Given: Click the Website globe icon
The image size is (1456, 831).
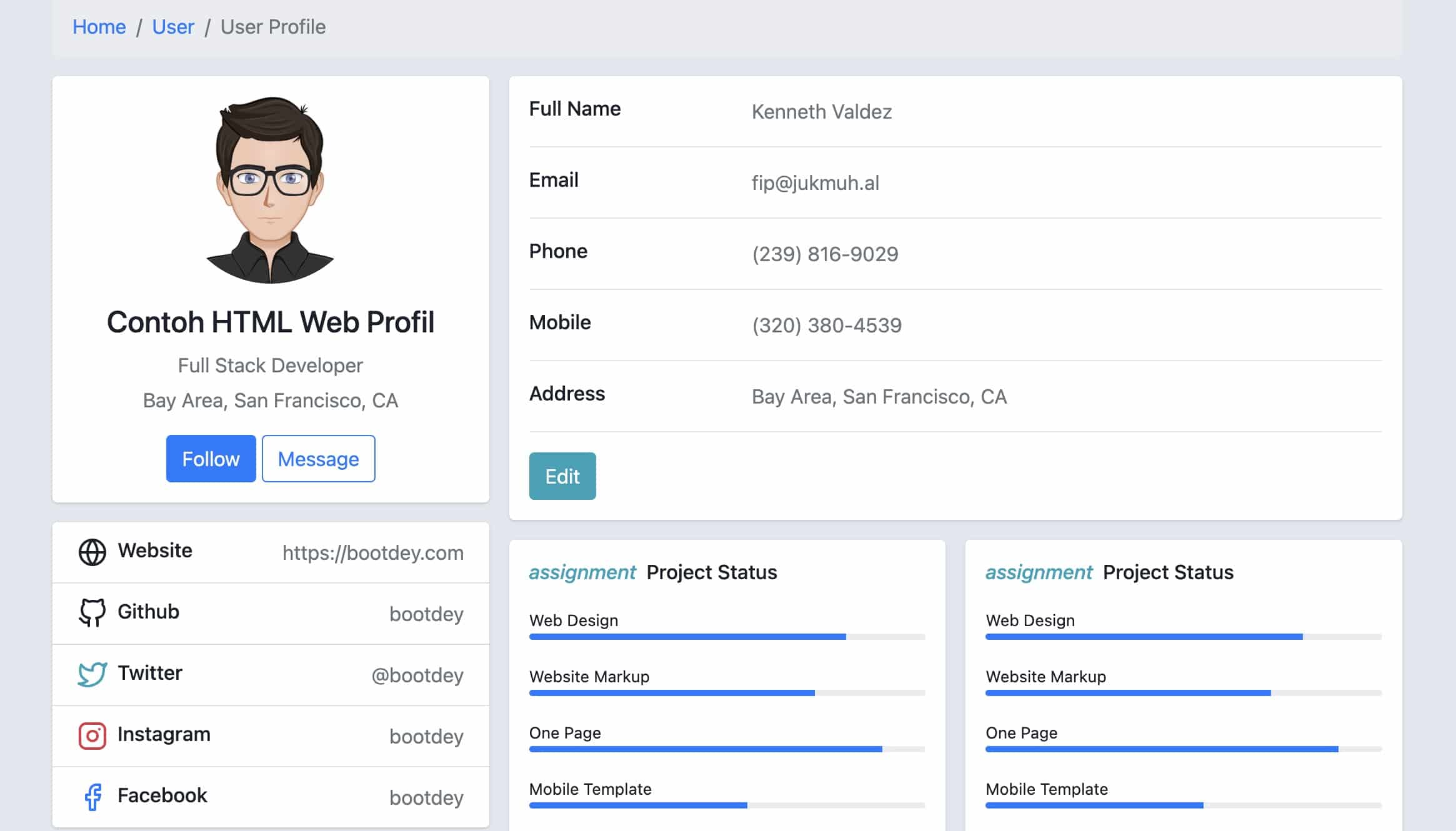Looking at the screenshot, I should tap(92, 552).
